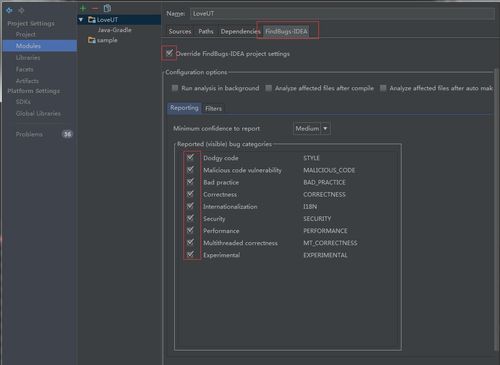Screen dimensions: 500x365
Task: Click the copy module icon
Action: click(x=107, y=8)
